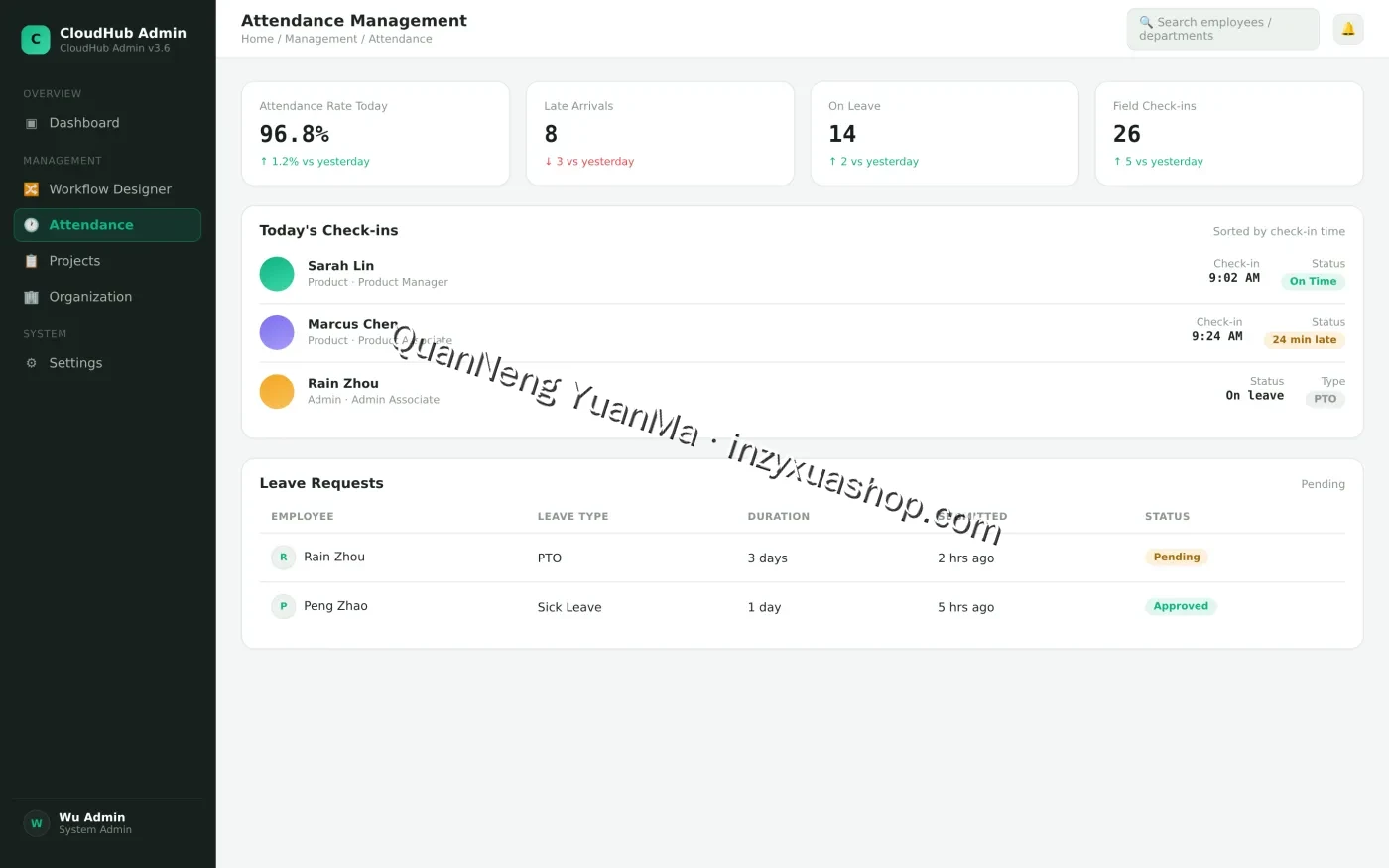Viewport: 1389px width, 868px height.
Task: Click the Wu Admin W avatar
Action: click(37, 823)
